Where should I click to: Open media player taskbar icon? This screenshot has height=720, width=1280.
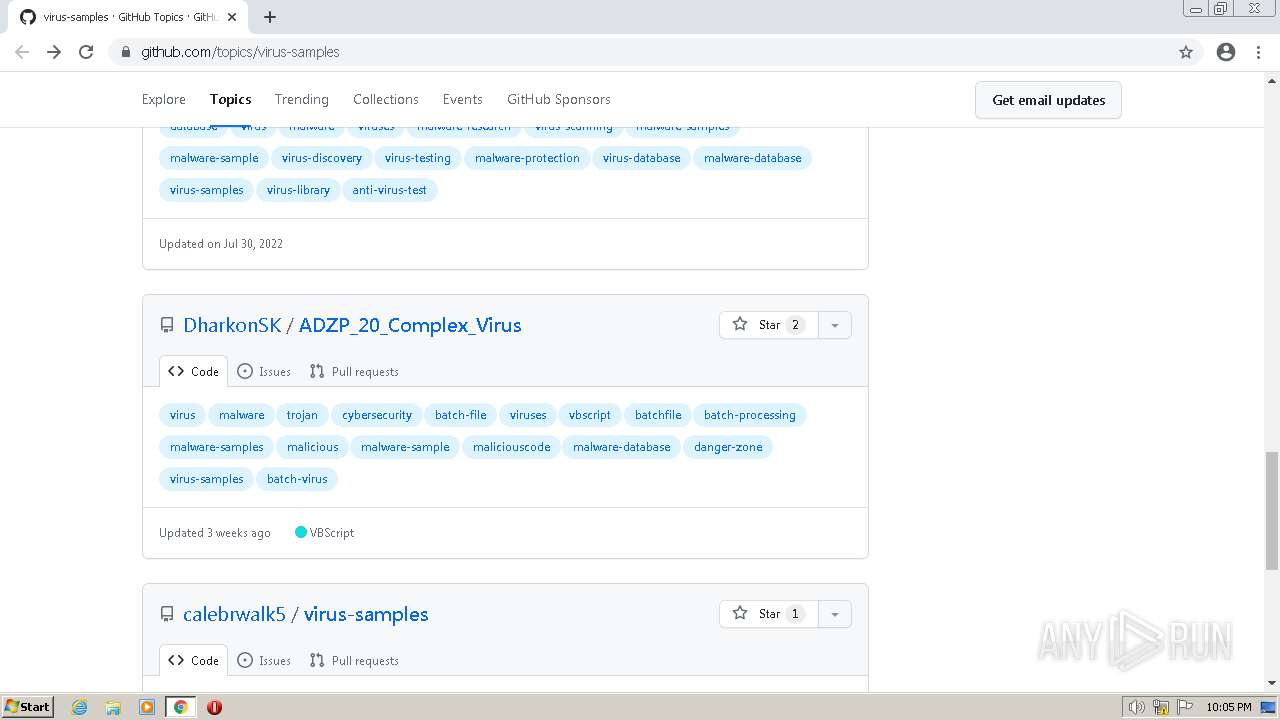pyautogui.click(x=147, y=707)
